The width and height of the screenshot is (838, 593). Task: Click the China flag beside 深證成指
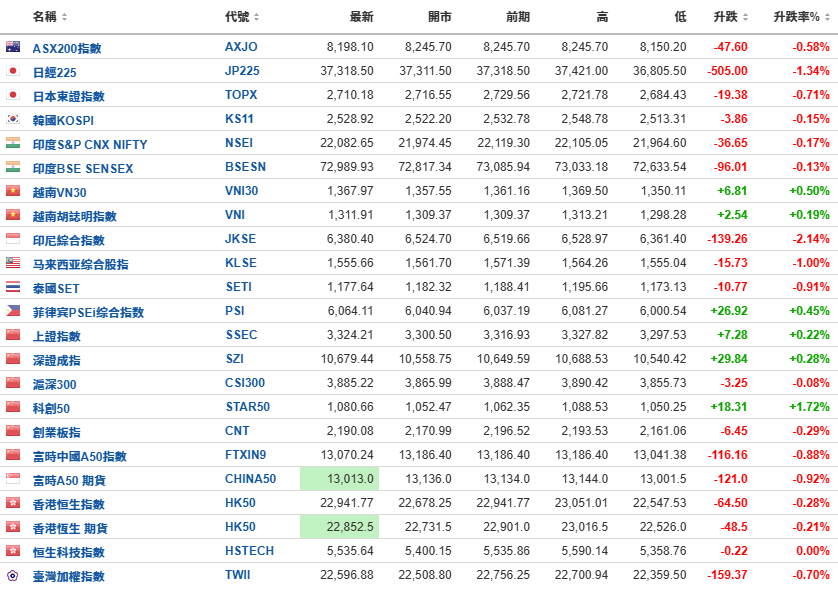click(13, 359)
